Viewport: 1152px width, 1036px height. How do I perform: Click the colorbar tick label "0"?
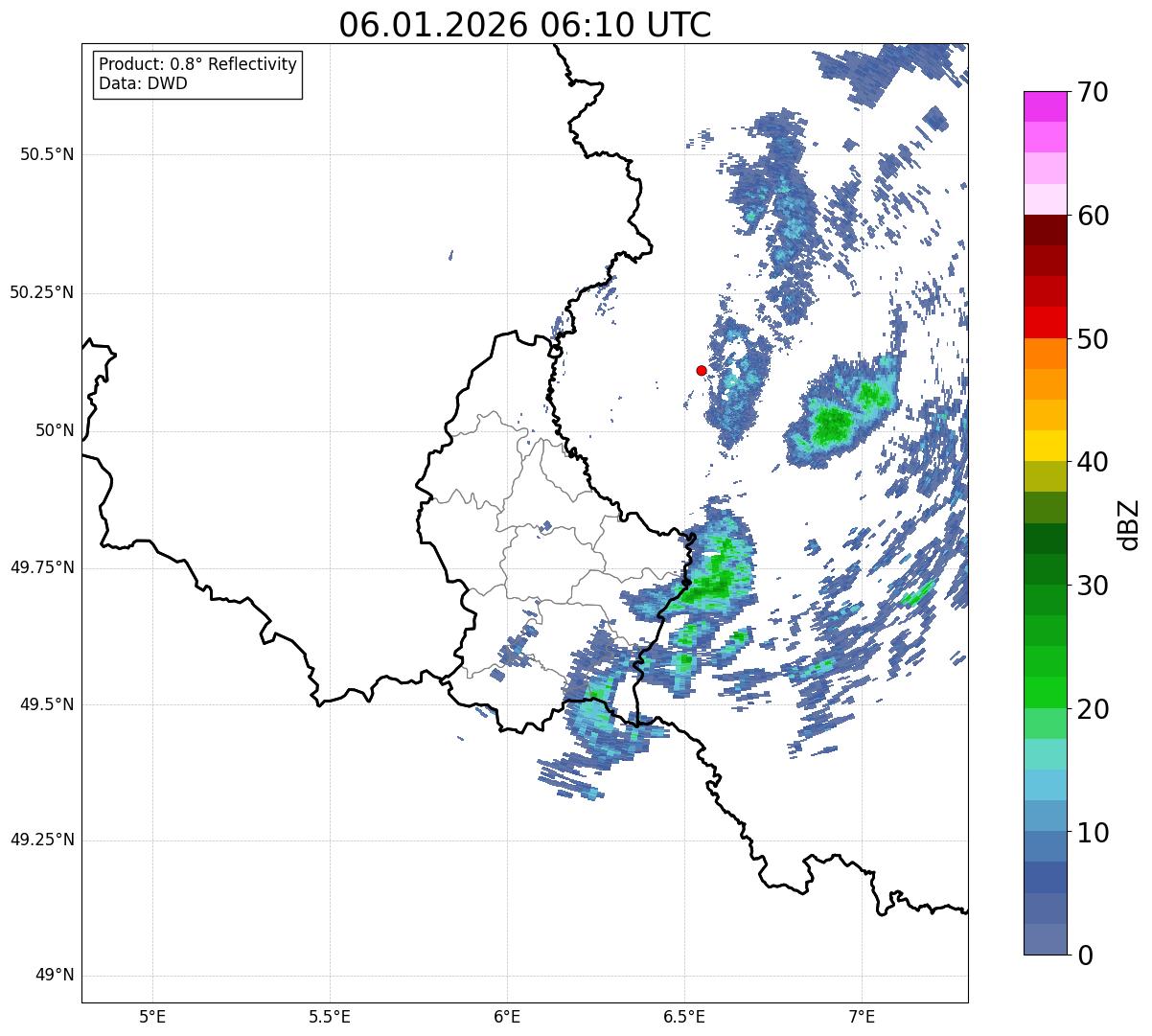click(1084, 955)
